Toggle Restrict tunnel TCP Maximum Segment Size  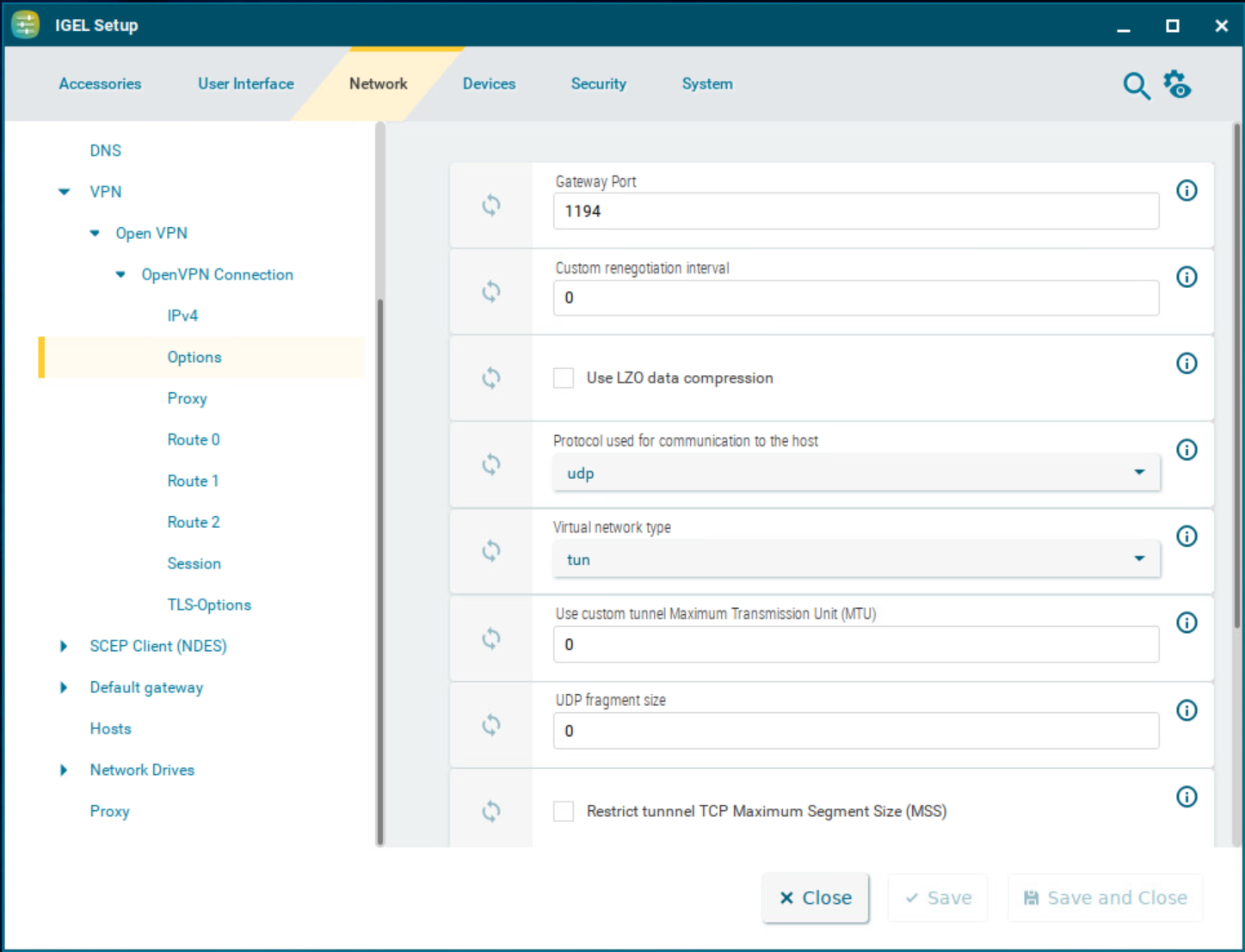(564, 811)
